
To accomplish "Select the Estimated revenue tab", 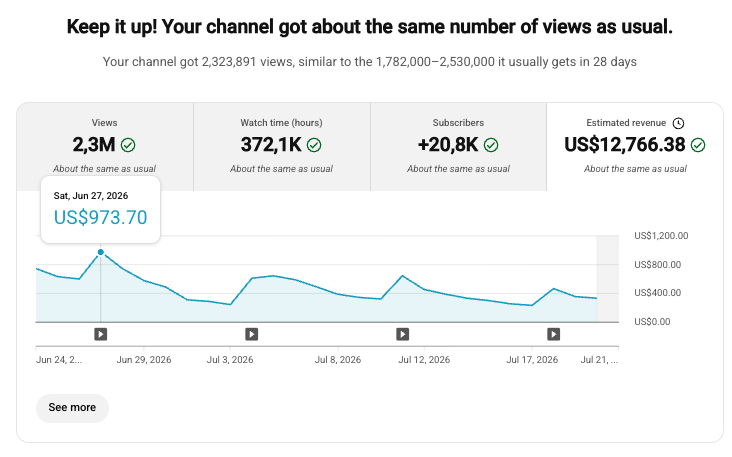I will (x=635, y=147).
